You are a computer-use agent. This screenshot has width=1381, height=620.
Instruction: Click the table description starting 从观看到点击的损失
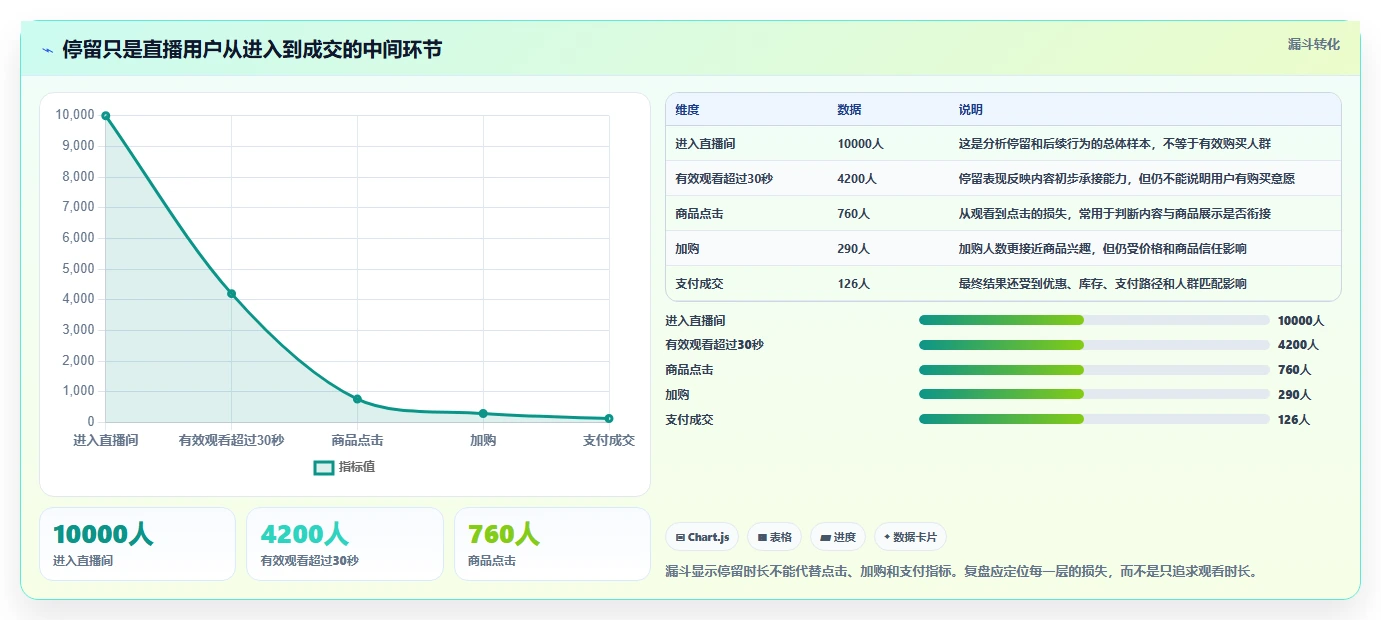click(x=1114, y=214)
